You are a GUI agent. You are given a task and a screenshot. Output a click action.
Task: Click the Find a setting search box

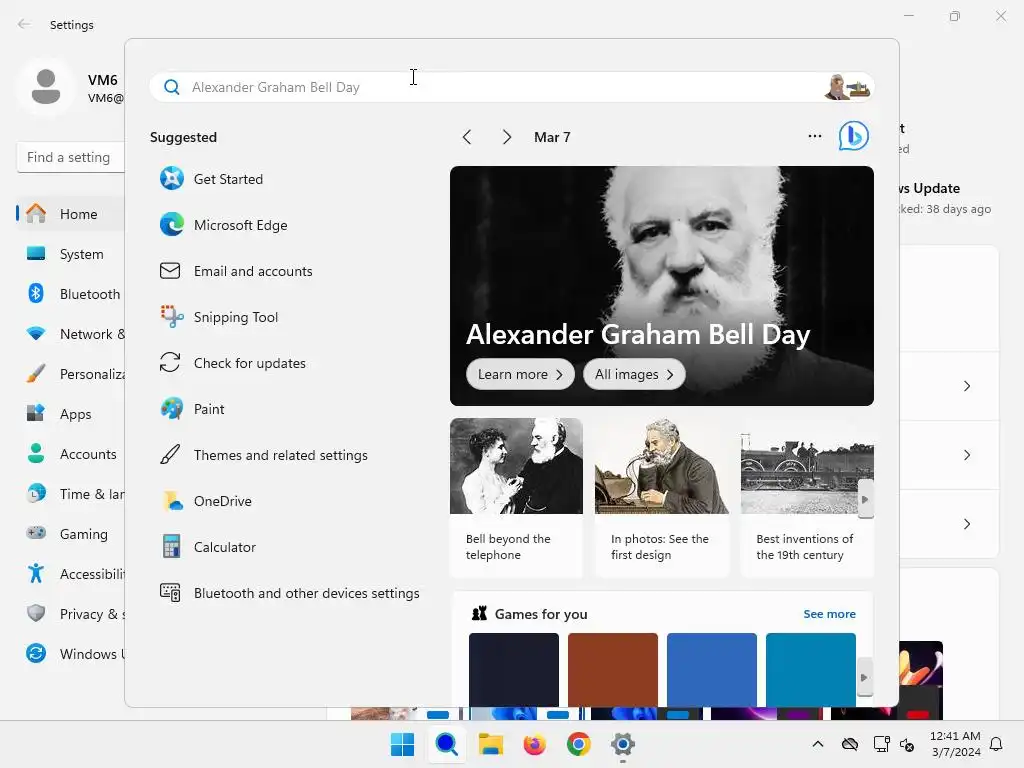coord(71,157)
